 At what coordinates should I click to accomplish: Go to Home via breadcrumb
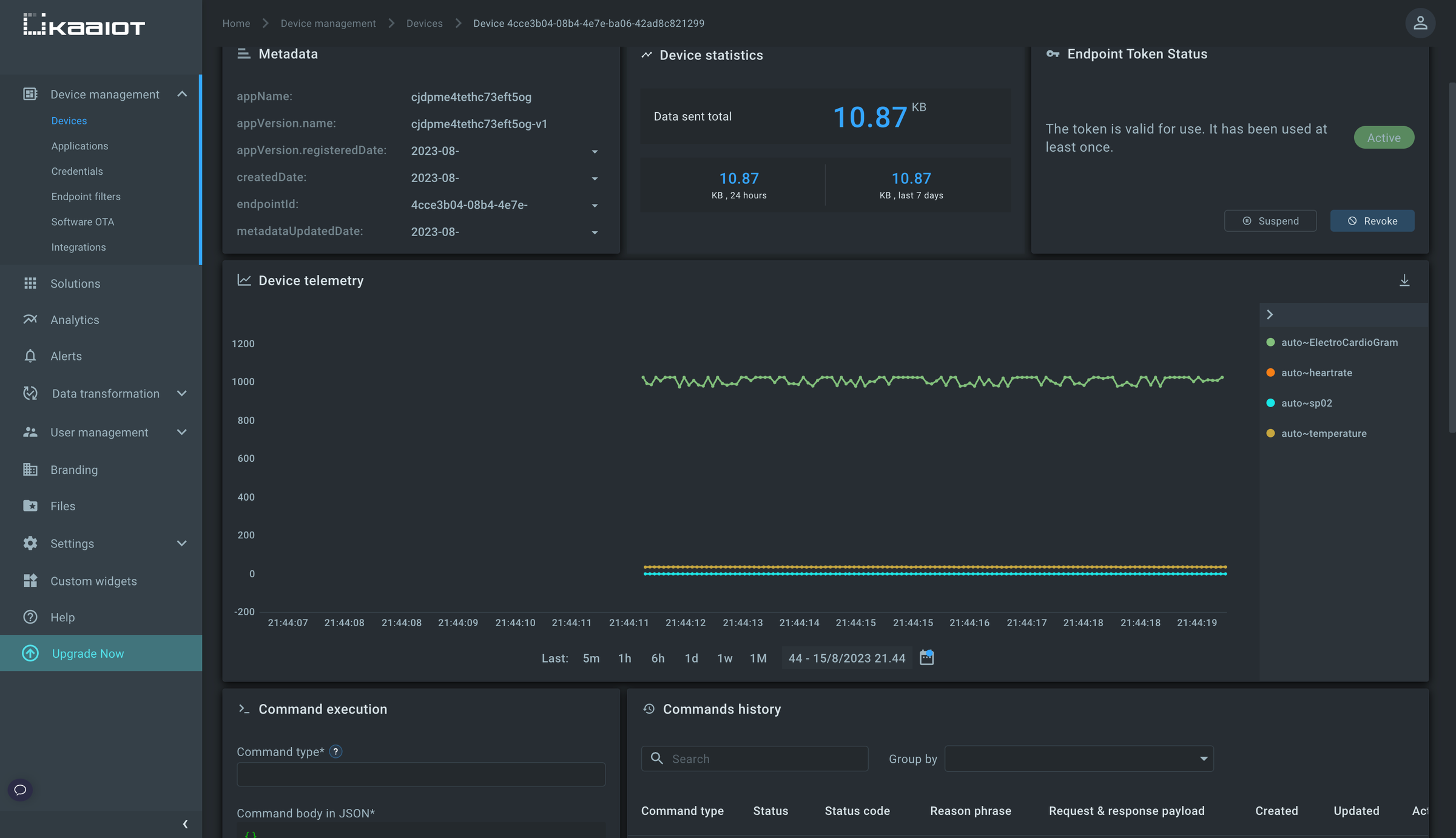236,23
